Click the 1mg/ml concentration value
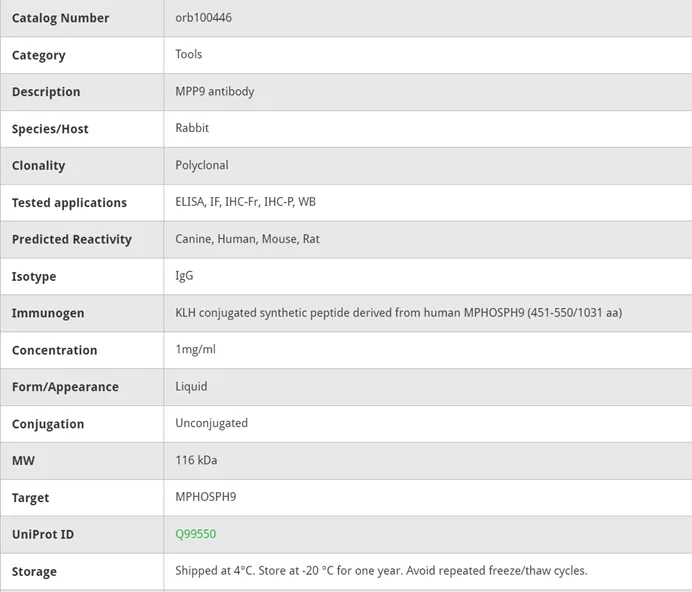Screen dimensions: 692x592 pos(196,350)
